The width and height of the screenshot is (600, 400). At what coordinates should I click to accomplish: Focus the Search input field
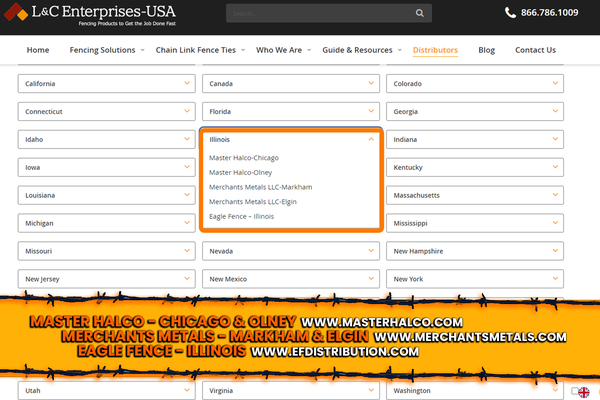coord(329,13)
